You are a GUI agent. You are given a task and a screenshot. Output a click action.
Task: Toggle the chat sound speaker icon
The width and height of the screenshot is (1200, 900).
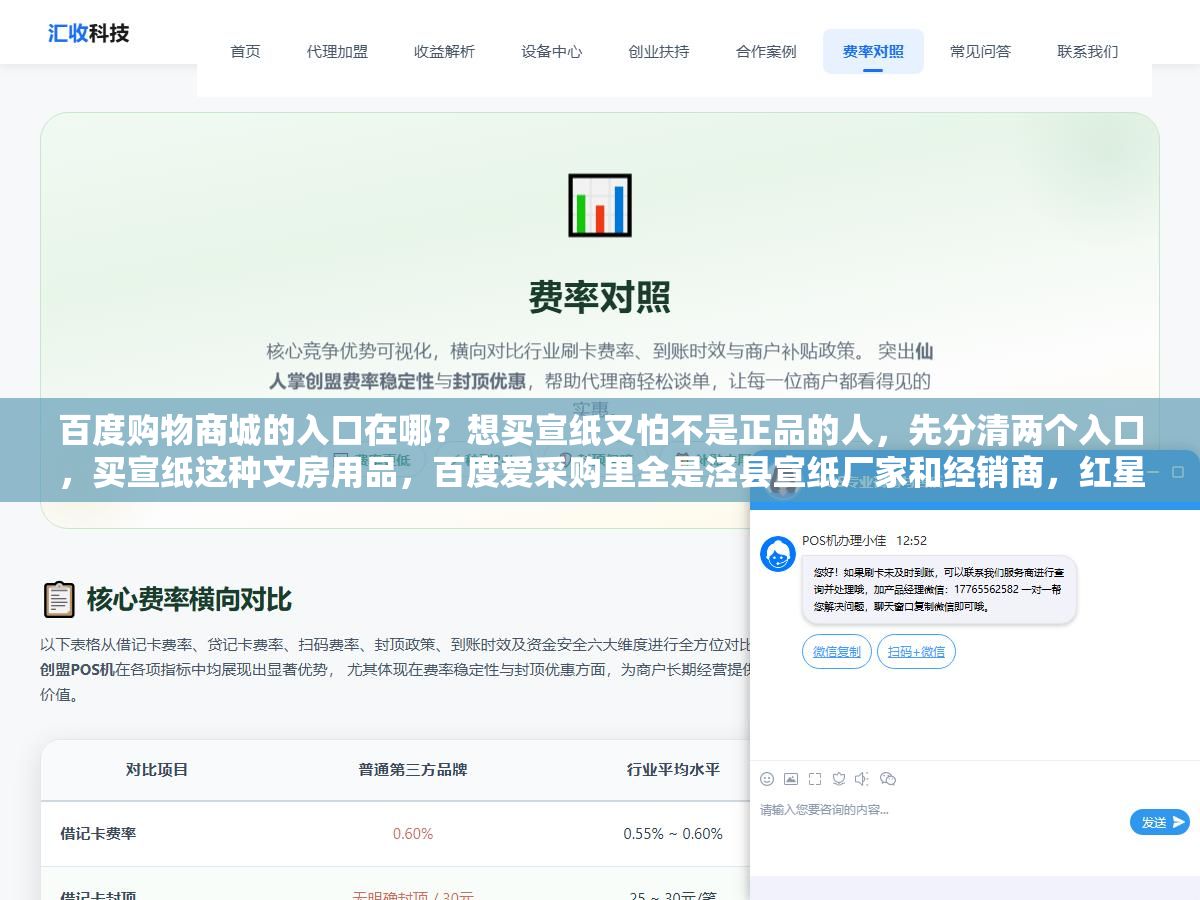(x=862, y=778)
